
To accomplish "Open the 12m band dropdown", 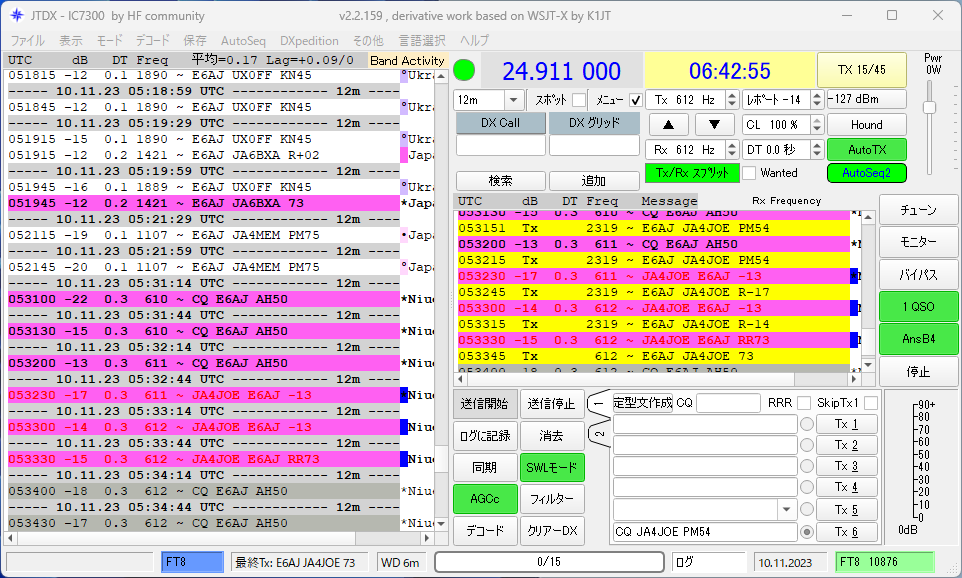I will point(513,100).
